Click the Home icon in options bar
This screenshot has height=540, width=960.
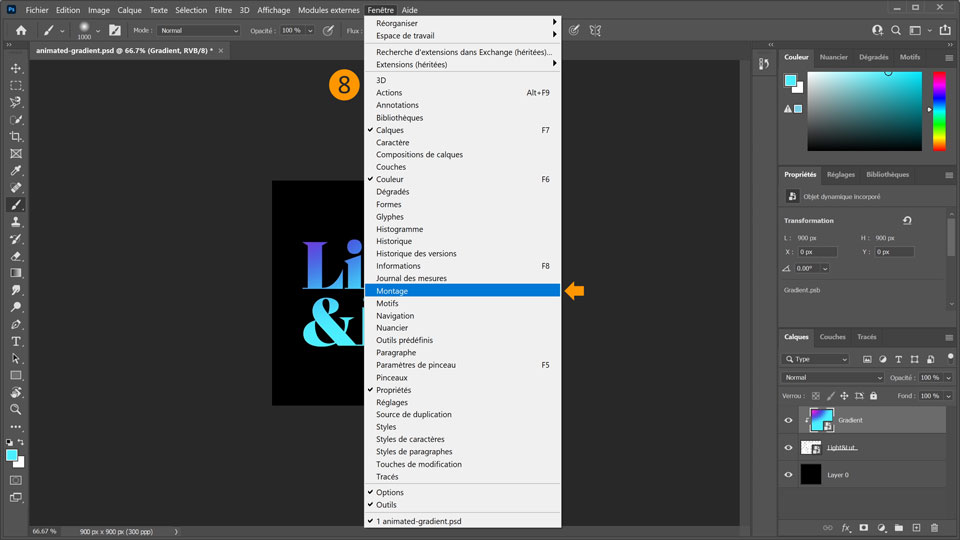point(21,30)
